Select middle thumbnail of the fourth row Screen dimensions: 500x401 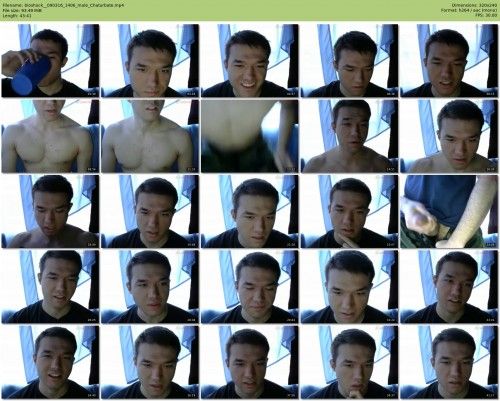tap(250, 287)
